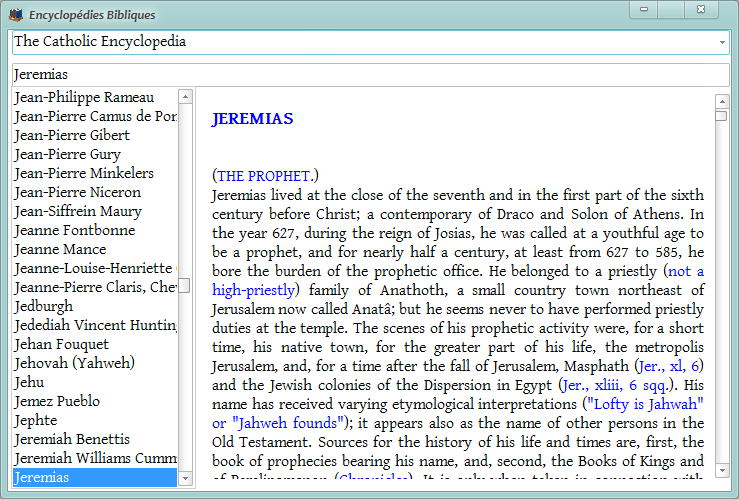Open the 'Jeremiah Williams Cumm' entry

pyautogui.click(x=96, y=458)
